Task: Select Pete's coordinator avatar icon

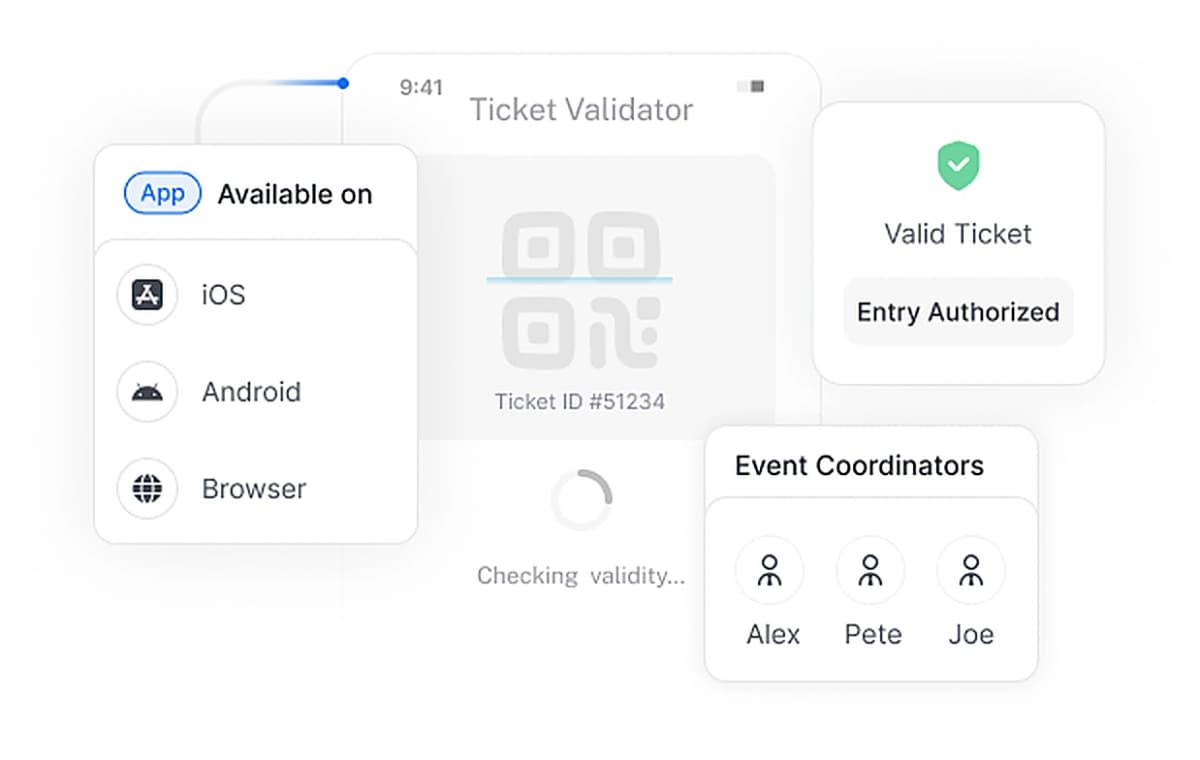Action: (x=871, y=571)
